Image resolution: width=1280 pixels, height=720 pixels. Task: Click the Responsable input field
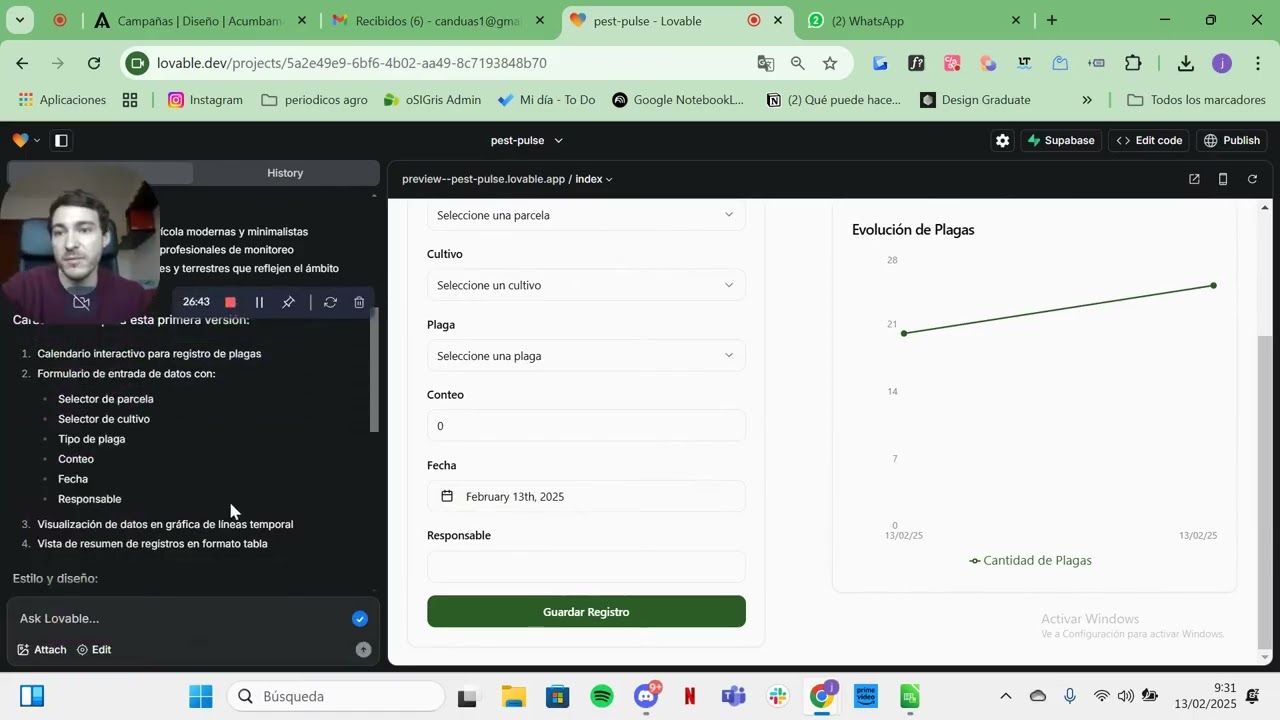click(x=586, y=567)
